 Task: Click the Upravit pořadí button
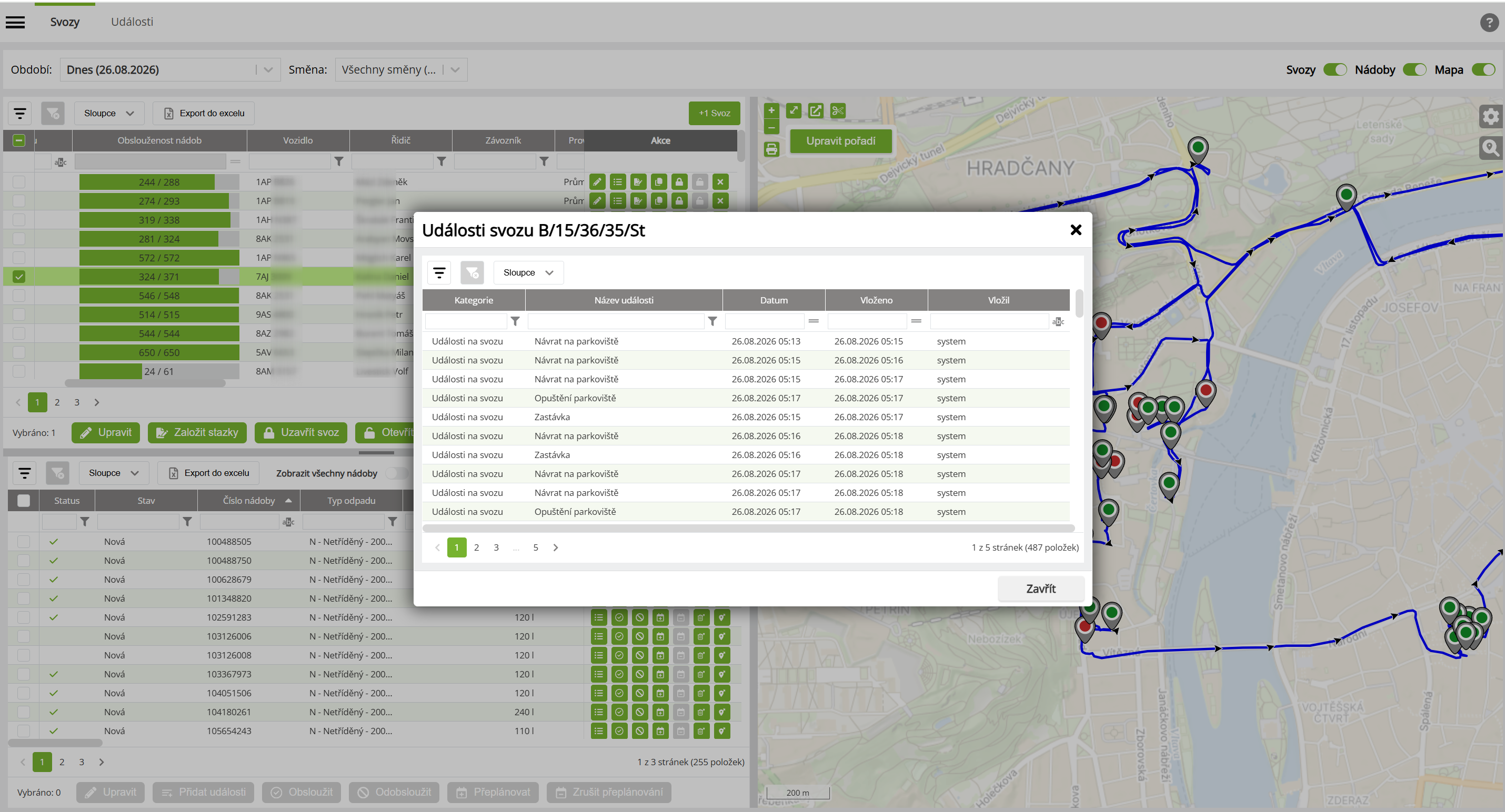pyautogui.click(x=840, y=141)
